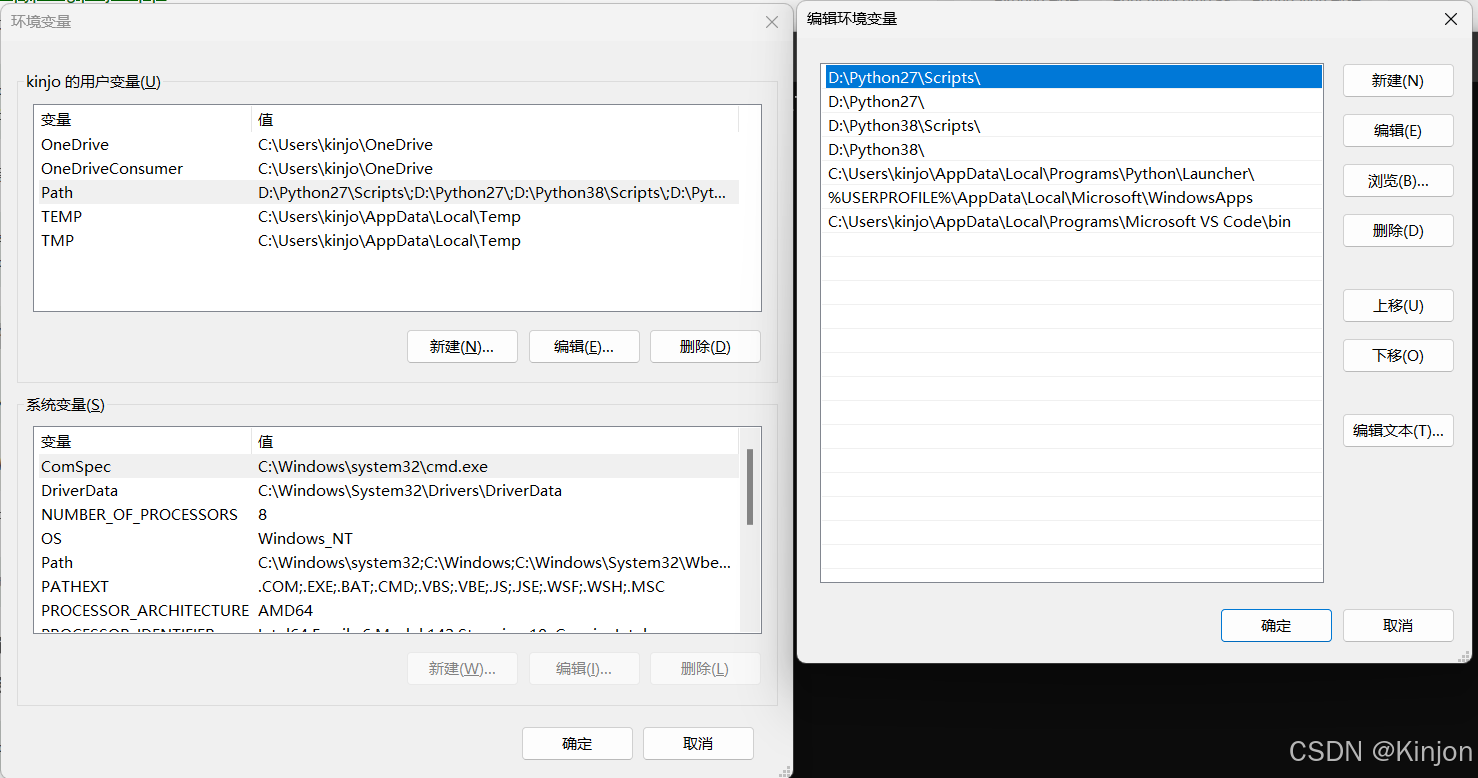Click 新建(W)... under system variables
The image size is (1478, 778).
(462, 669)
